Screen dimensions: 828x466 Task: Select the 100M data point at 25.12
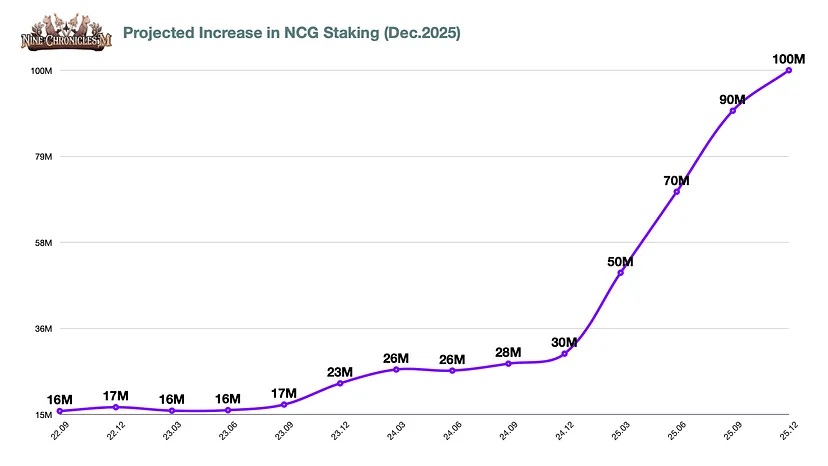coord(789,70)
